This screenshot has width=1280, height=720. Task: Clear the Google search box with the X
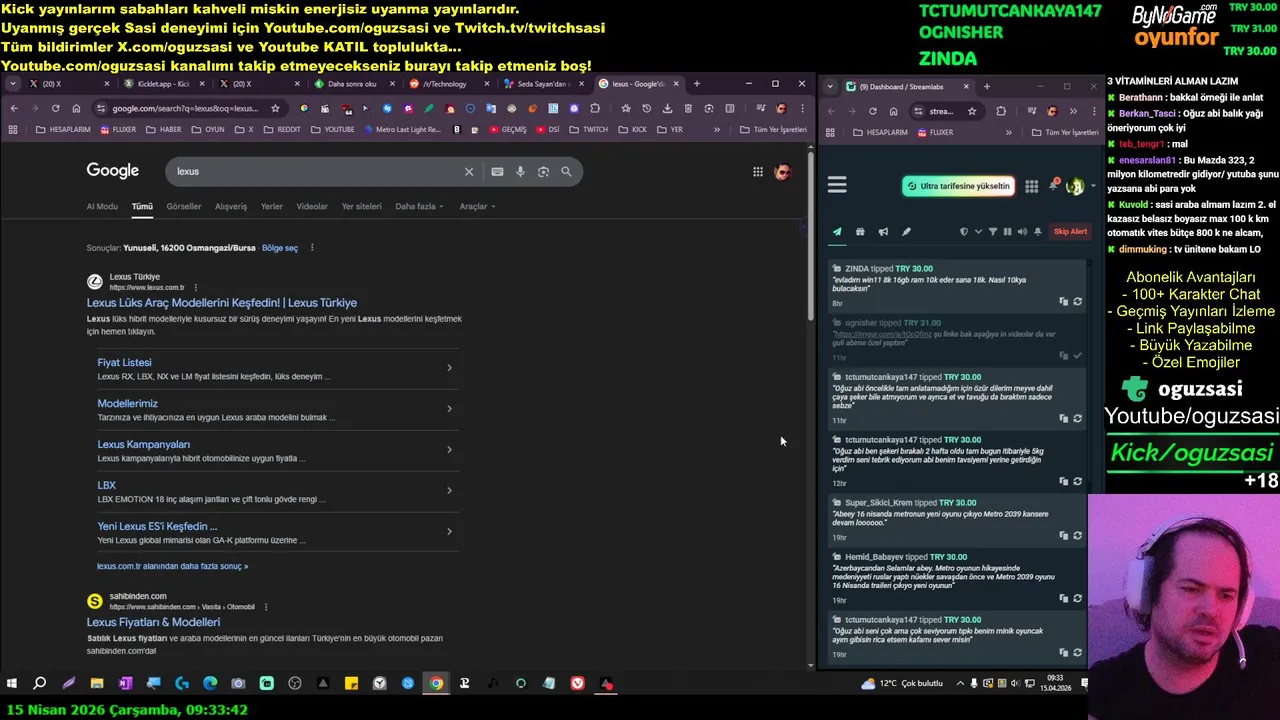468,172
